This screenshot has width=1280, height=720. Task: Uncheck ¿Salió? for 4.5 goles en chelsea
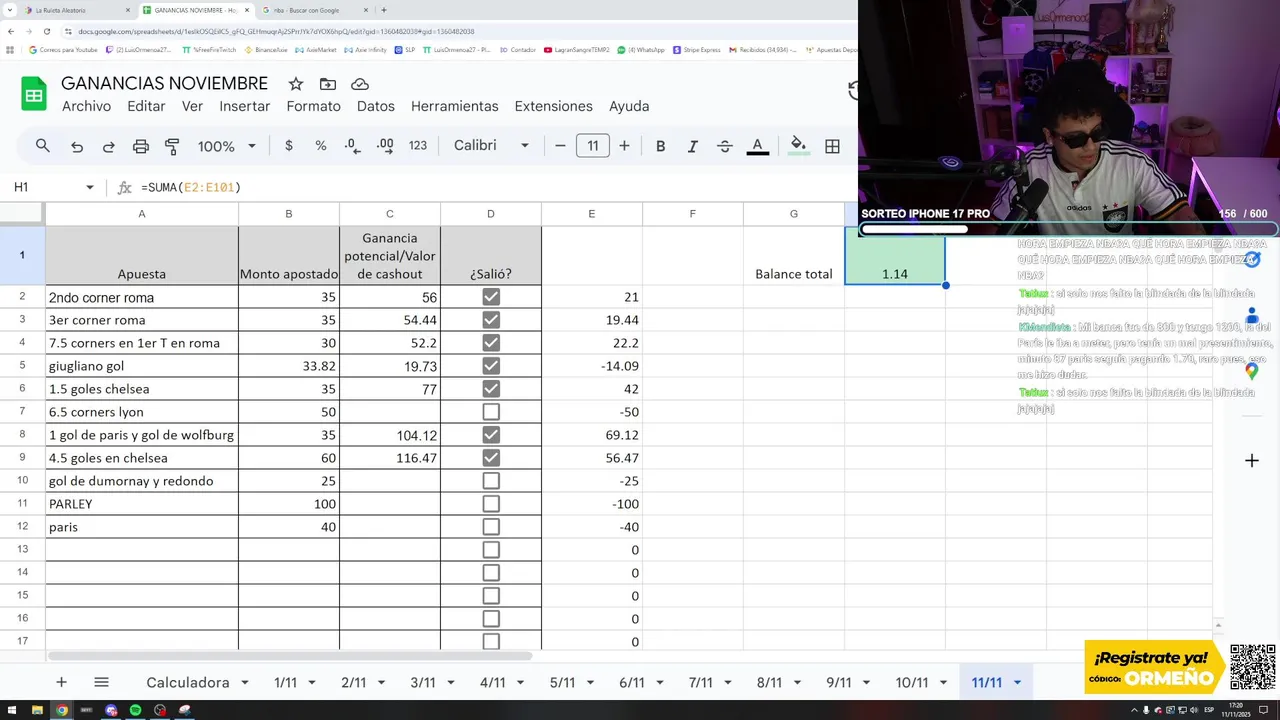(491, 458)
